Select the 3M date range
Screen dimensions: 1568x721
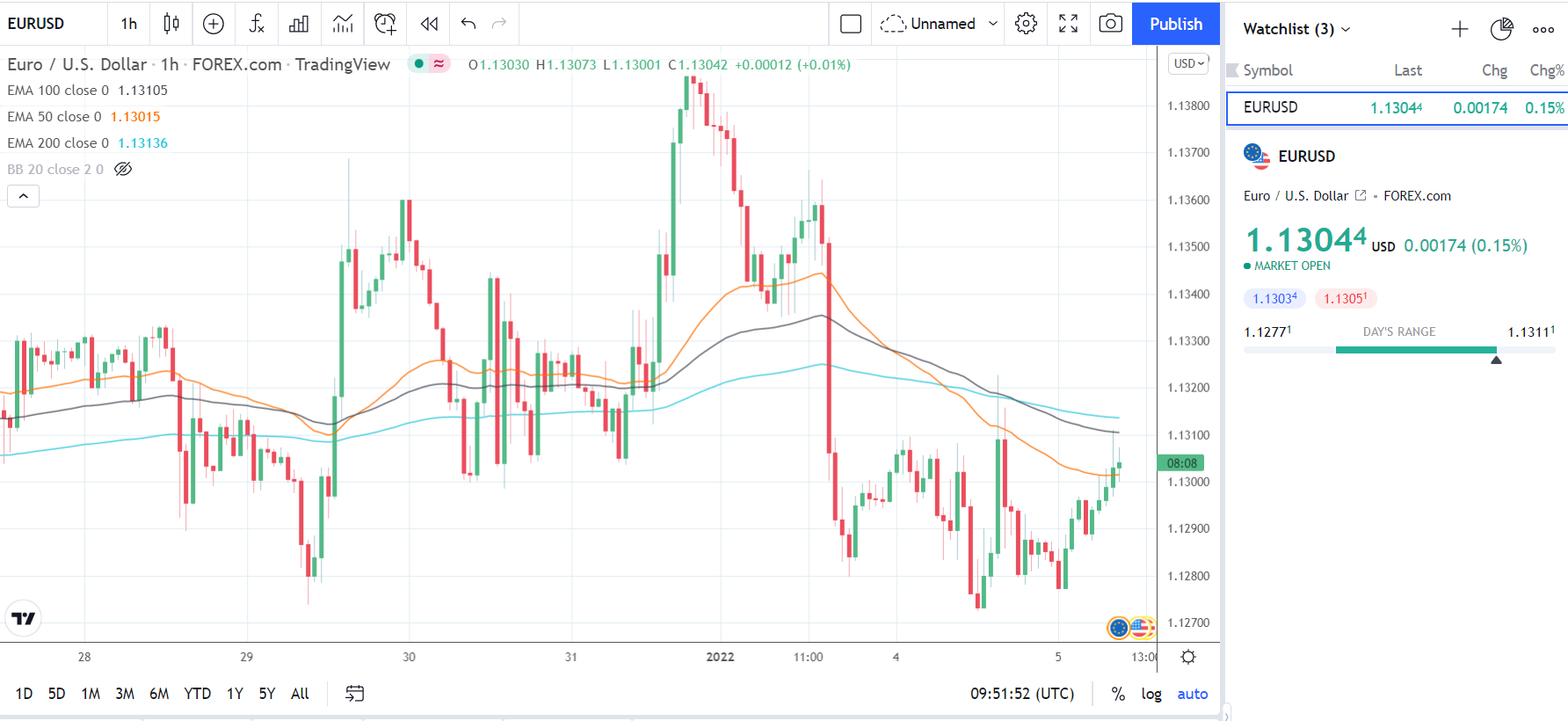125,694
